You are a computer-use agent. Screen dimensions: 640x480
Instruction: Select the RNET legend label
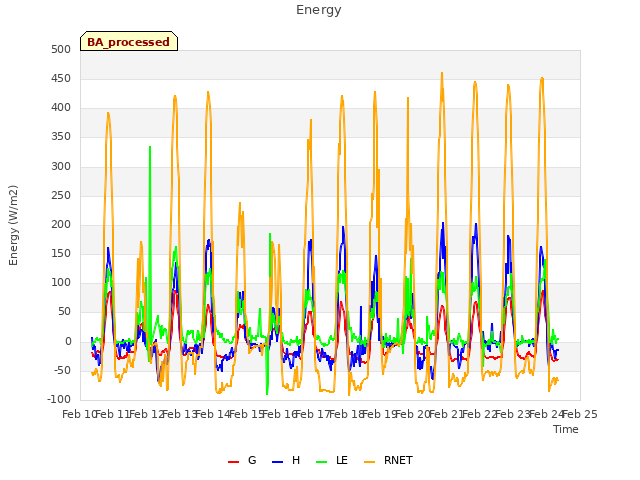coord(398,460)
